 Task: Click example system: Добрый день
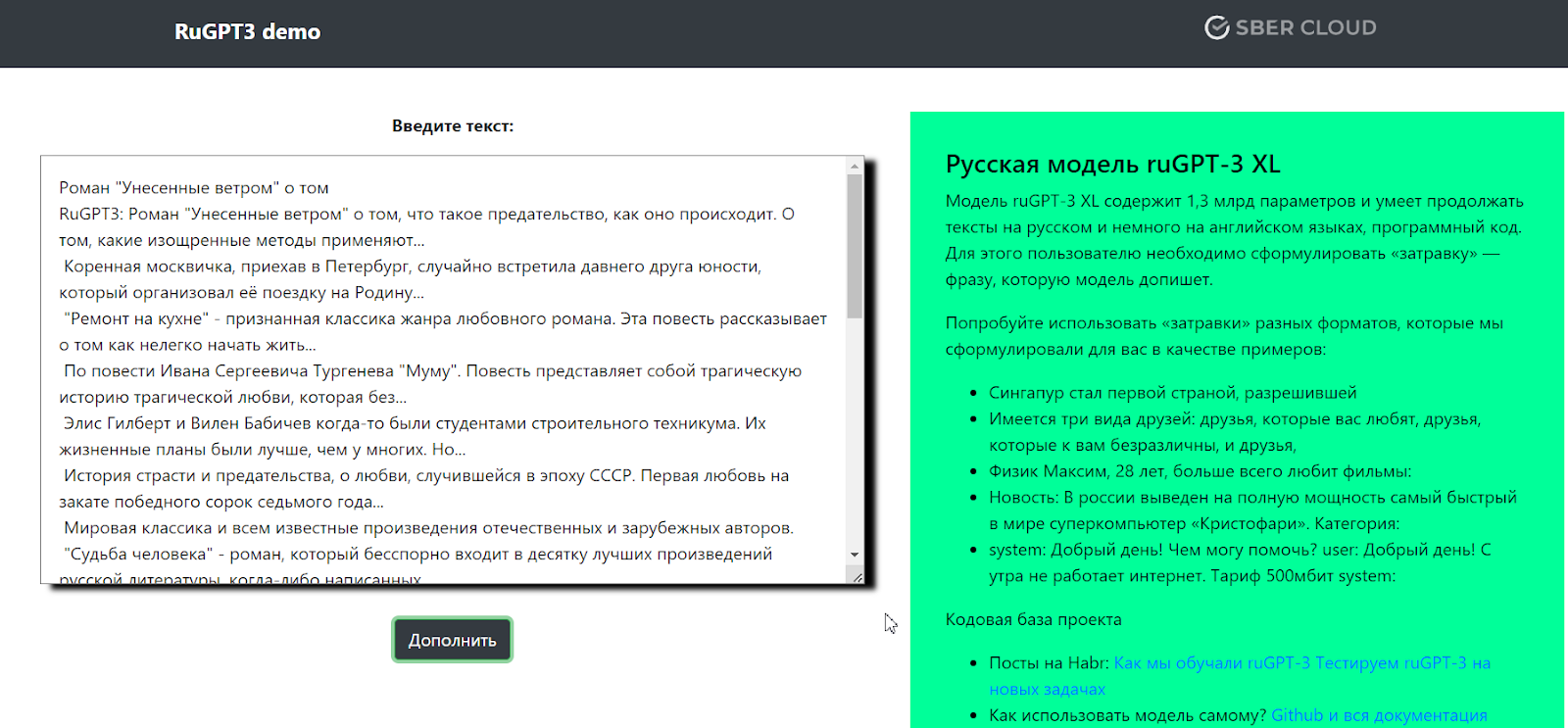click(x=1240, y=562)
